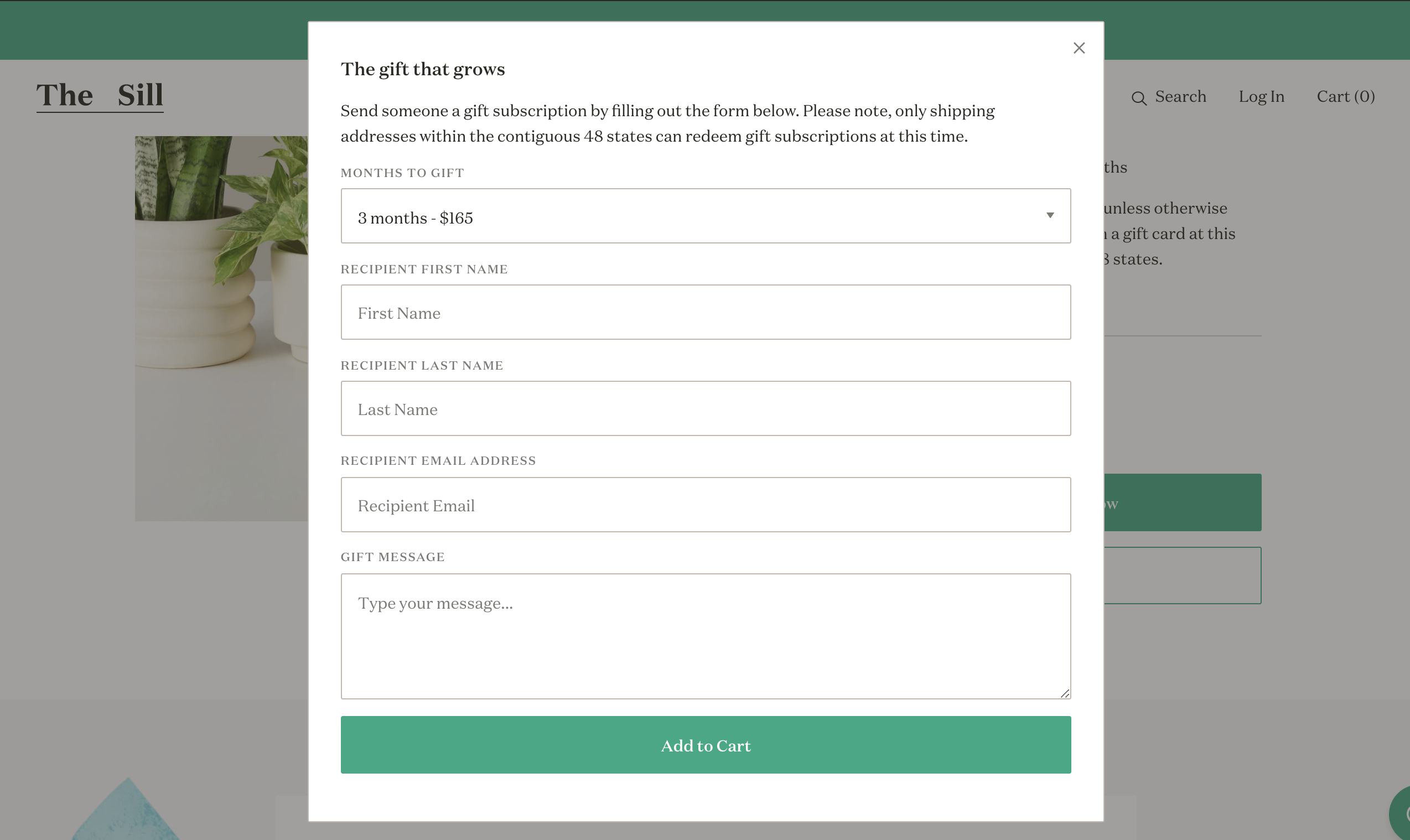Click into the Last Name field
1410x840 pixels.
coord(706,409)
